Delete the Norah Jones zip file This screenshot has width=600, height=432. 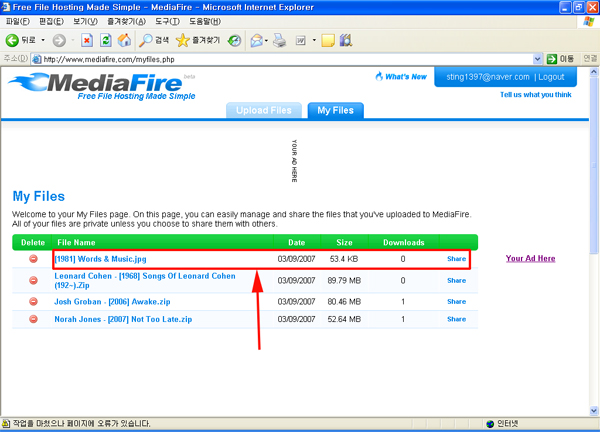click(x=34, y=319)
